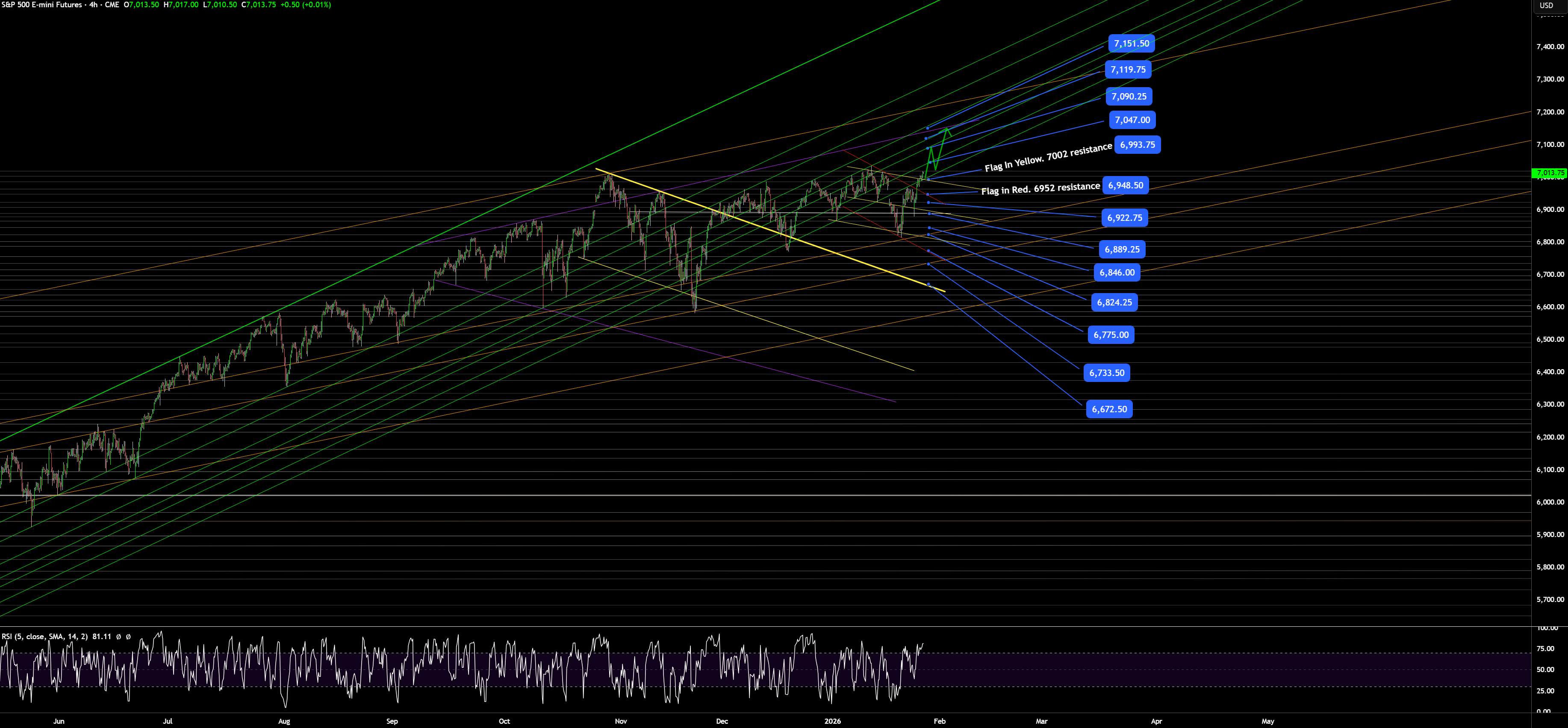
Task: Select the 6,948.50 price label
Action: [x=1126, y=185]
